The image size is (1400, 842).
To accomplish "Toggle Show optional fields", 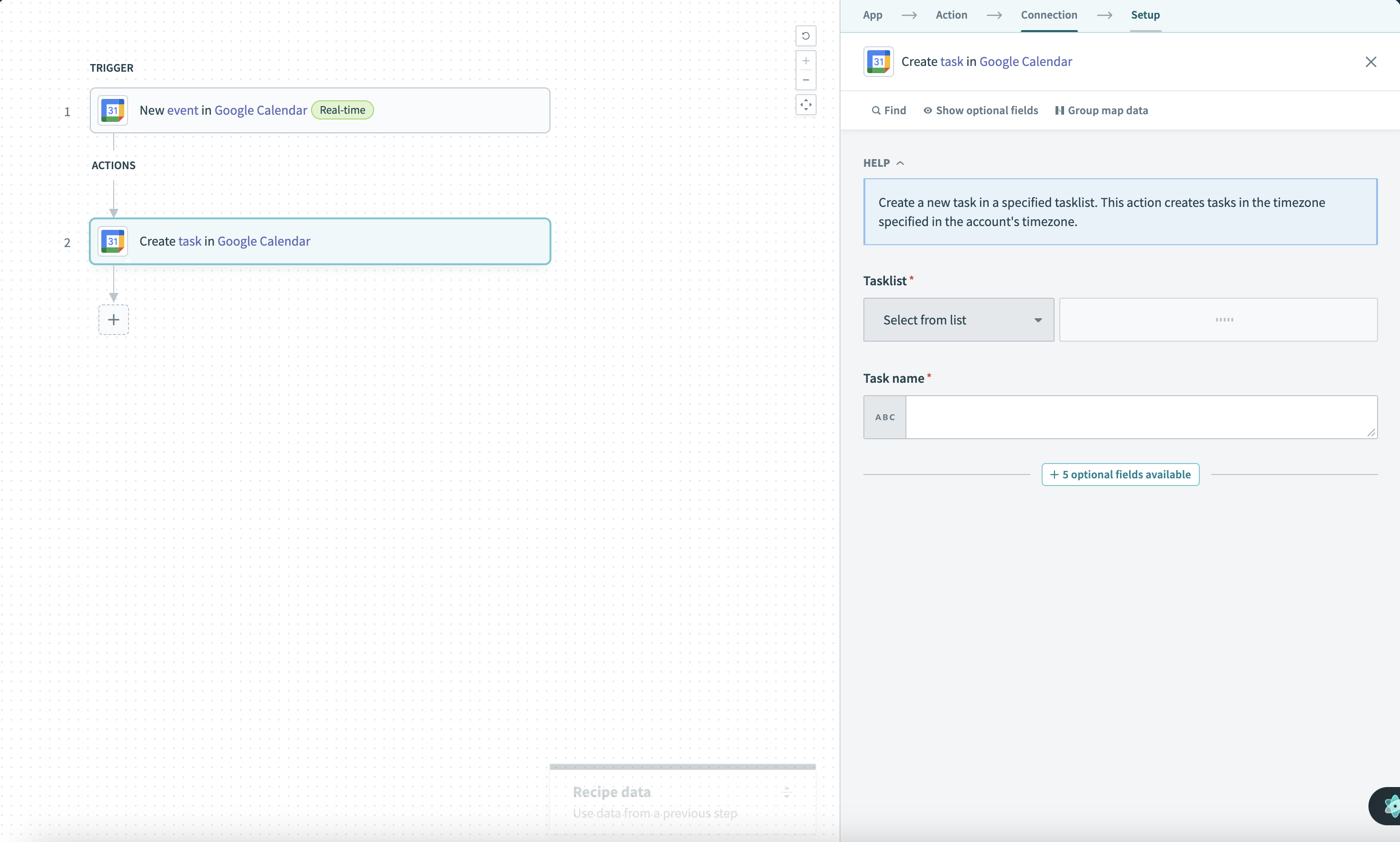I will click(981, 111).
